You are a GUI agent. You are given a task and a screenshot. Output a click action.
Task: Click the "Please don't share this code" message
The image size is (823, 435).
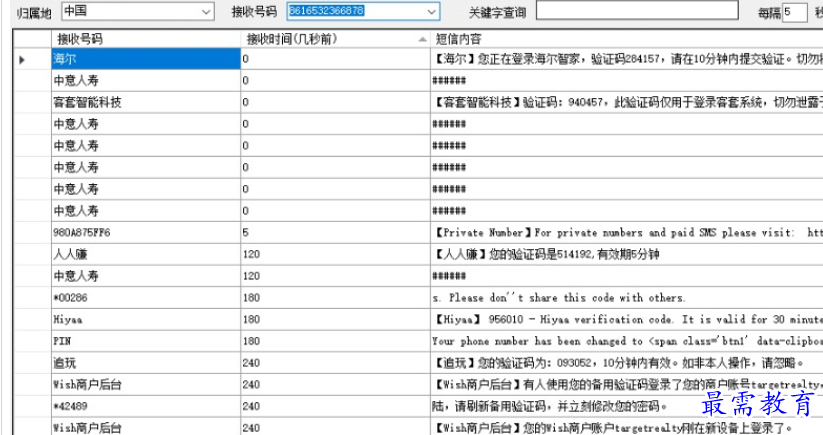pos(627,298)
